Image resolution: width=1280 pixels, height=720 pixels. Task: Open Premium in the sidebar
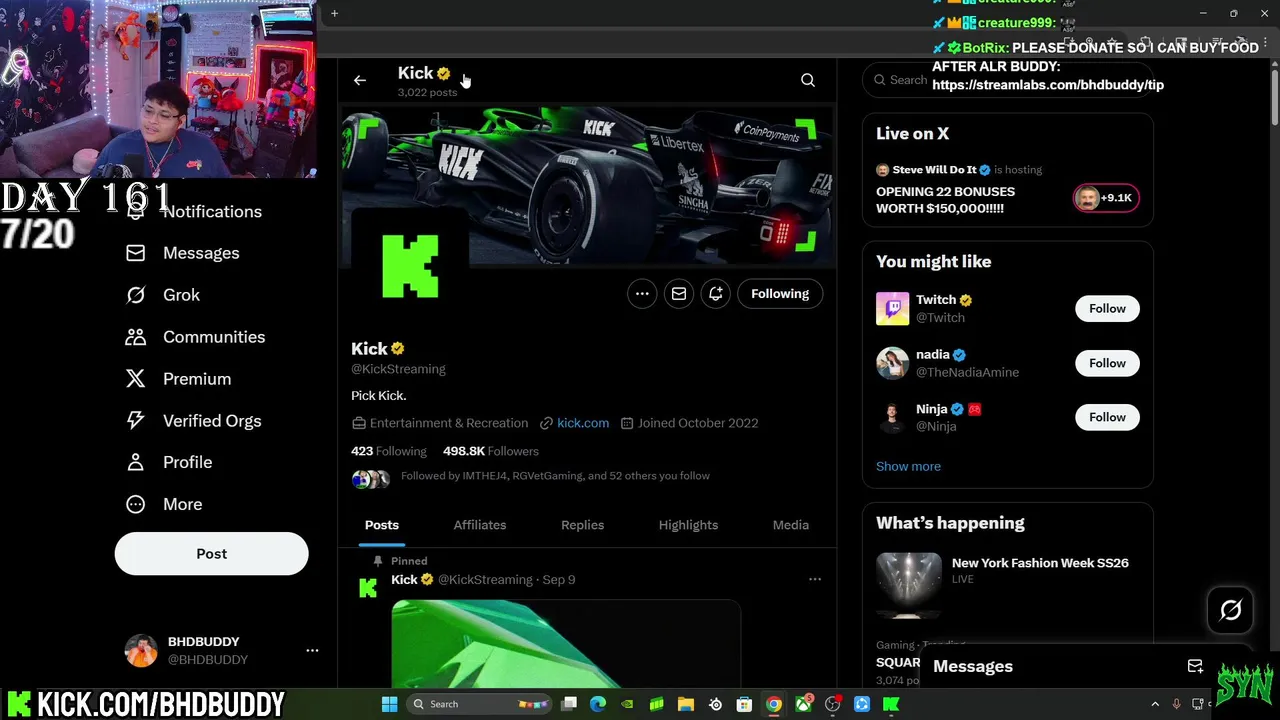197,379
